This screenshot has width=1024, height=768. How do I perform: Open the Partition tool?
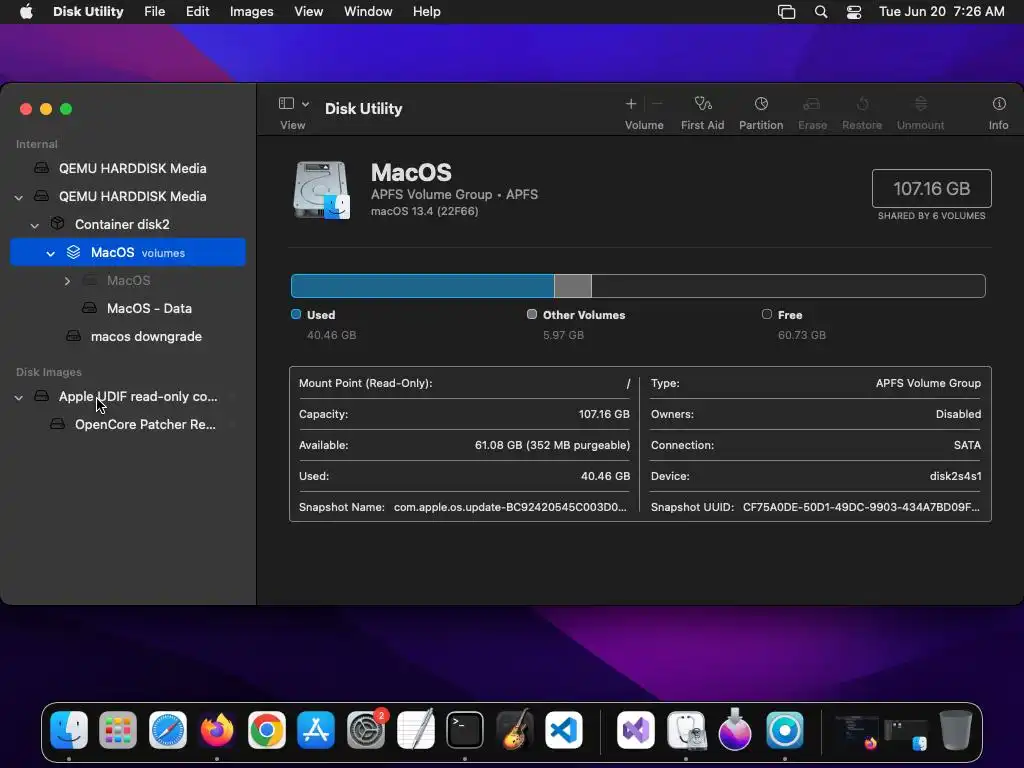[x=761, y=112]
